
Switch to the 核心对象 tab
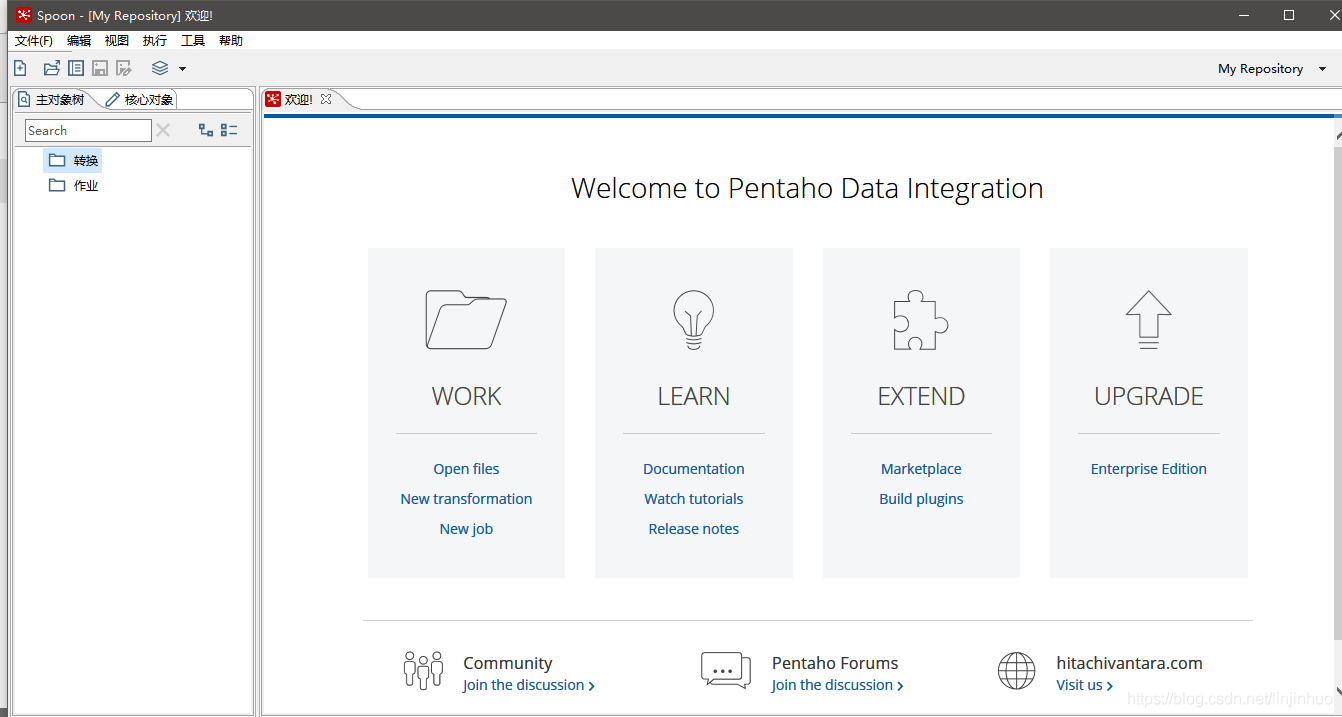tap(140, 100)
